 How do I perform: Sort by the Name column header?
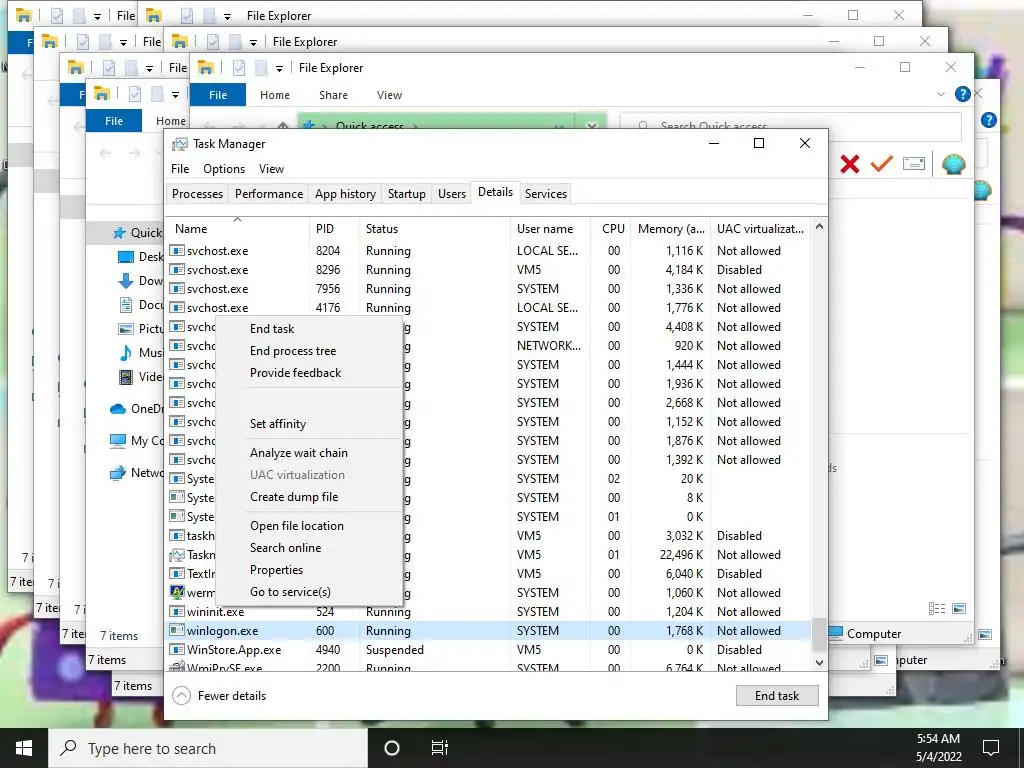237,229
